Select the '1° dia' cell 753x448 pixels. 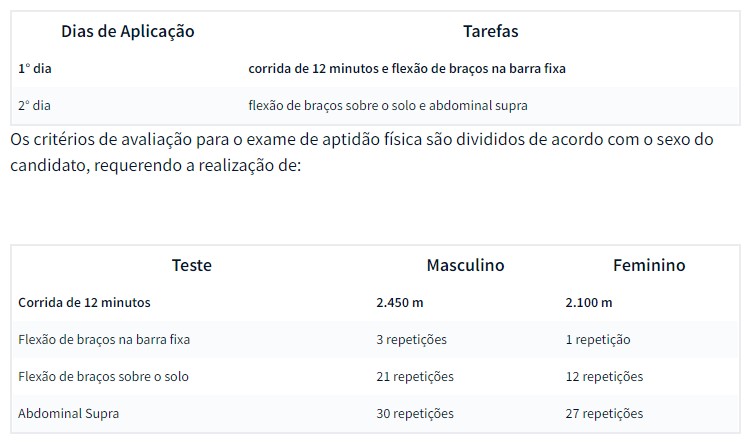pyautogui.click(x=34, y=69)
